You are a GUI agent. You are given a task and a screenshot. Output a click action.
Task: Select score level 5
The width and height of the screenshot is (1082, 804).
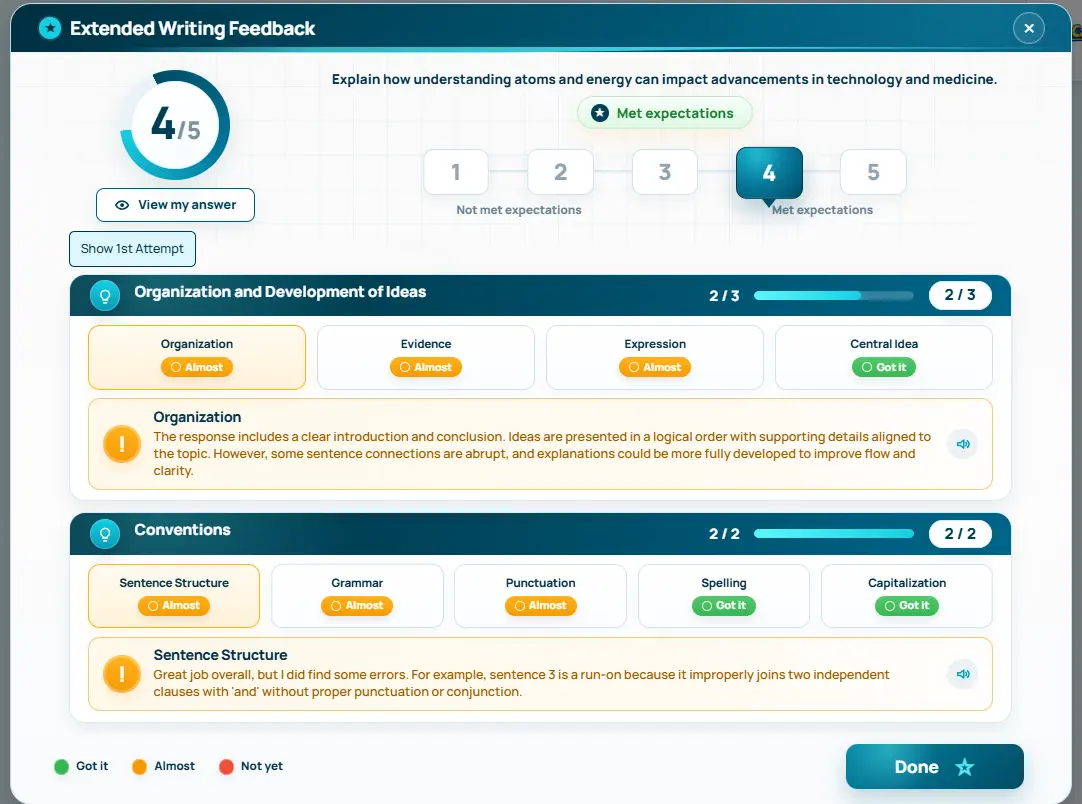[x=873, y=172]
